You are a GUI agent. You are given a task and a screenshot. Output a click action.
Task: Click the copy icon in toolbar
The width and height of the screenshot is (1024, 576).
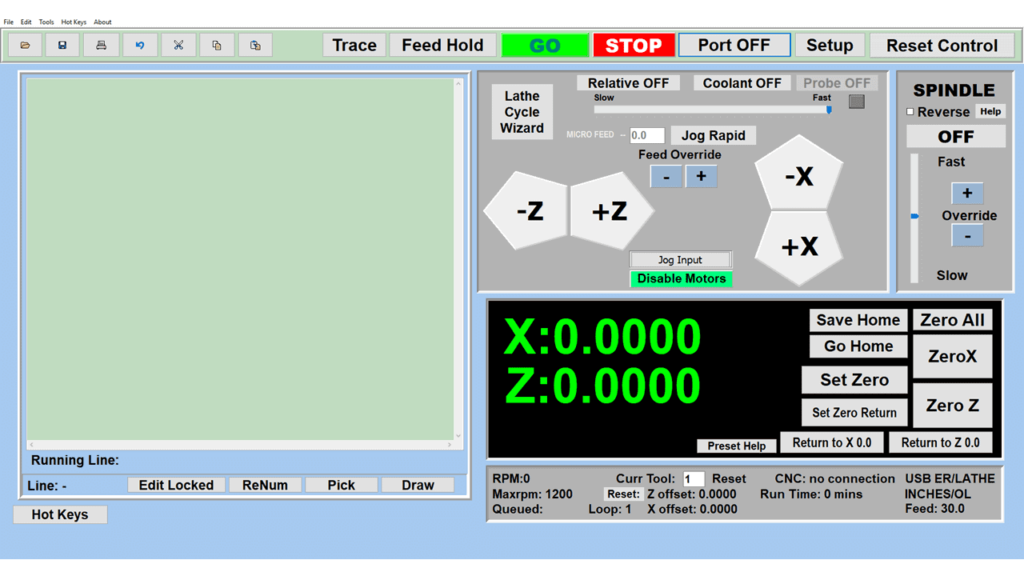point(217,45)
